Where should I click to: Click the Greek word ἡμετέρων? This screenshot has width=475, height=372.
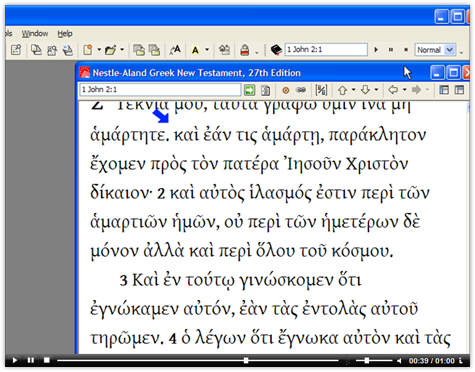(360, 222)
